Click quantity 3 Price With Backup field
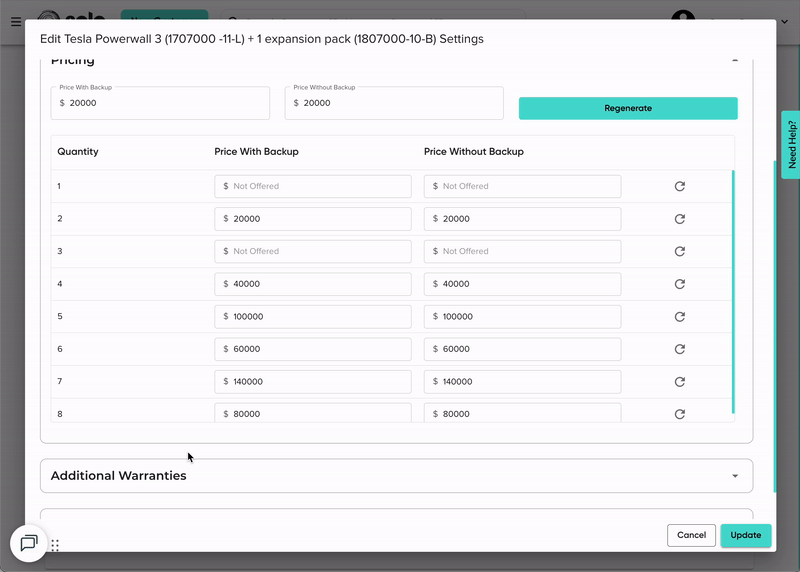Image resolution: width=800 pixels, height=572 pixels. tap(313, 252)
